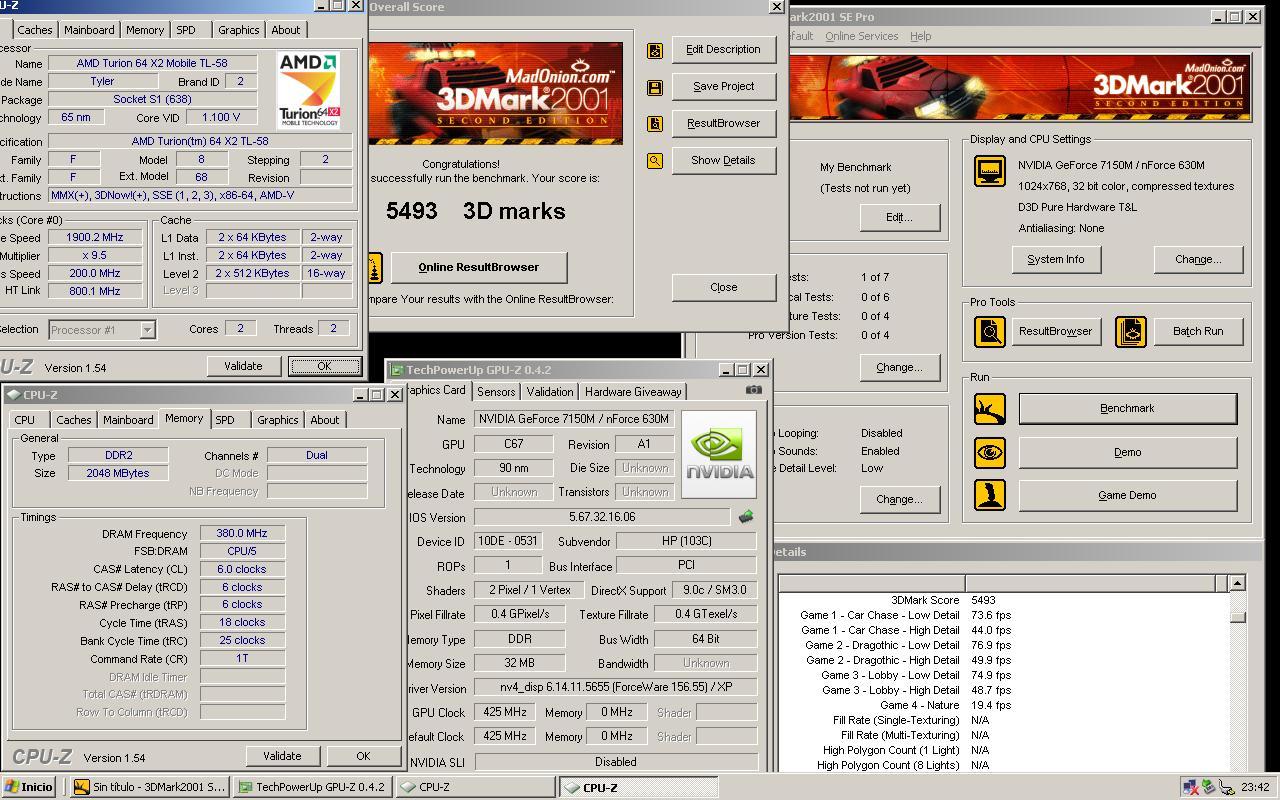Click the Save Project button
The image size is (1280, 800).
click(x=723, y=86)
